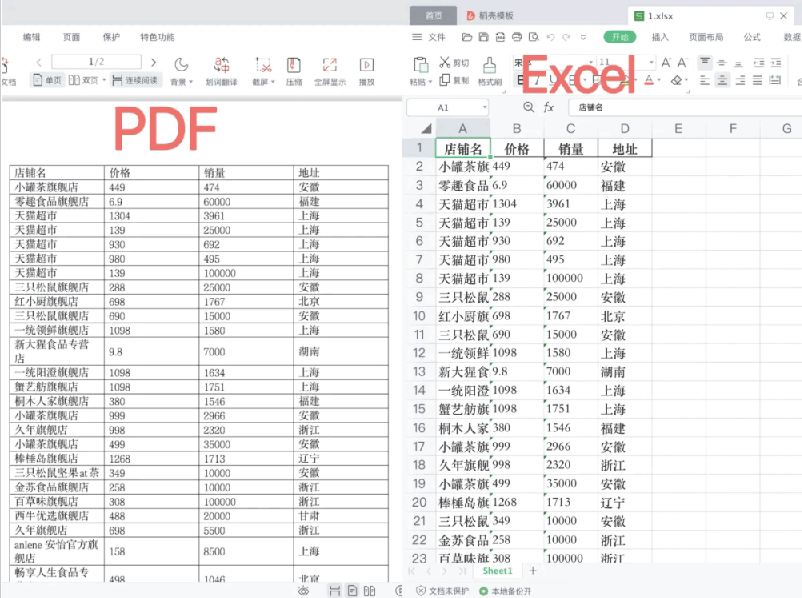Screen dimensions: 802x598
Task: Go to next PDF page arrow
Action: 153,62
